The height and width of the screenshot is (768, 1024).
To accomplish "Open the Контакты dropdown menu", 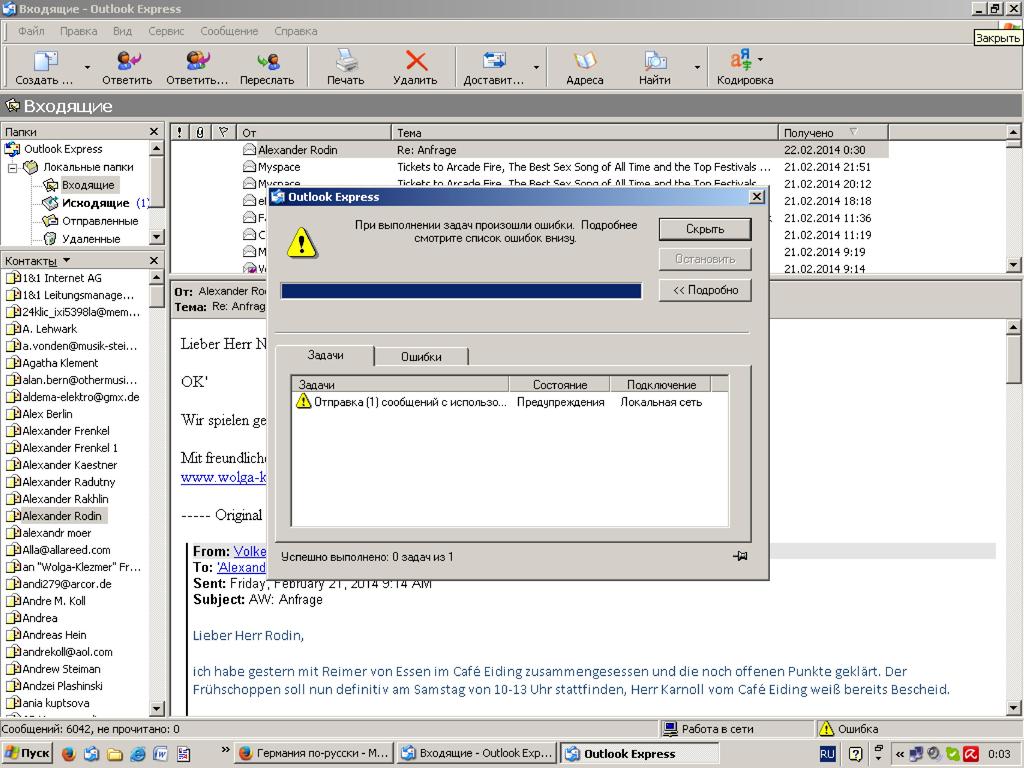I will click(67, 261).
